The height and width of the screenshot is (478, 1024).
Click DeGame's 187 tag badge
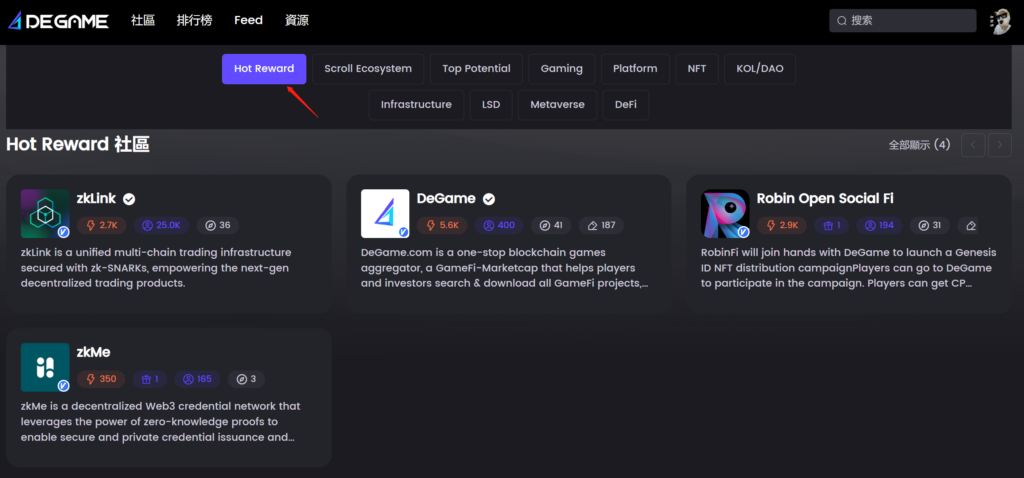(x=601, y=225)
